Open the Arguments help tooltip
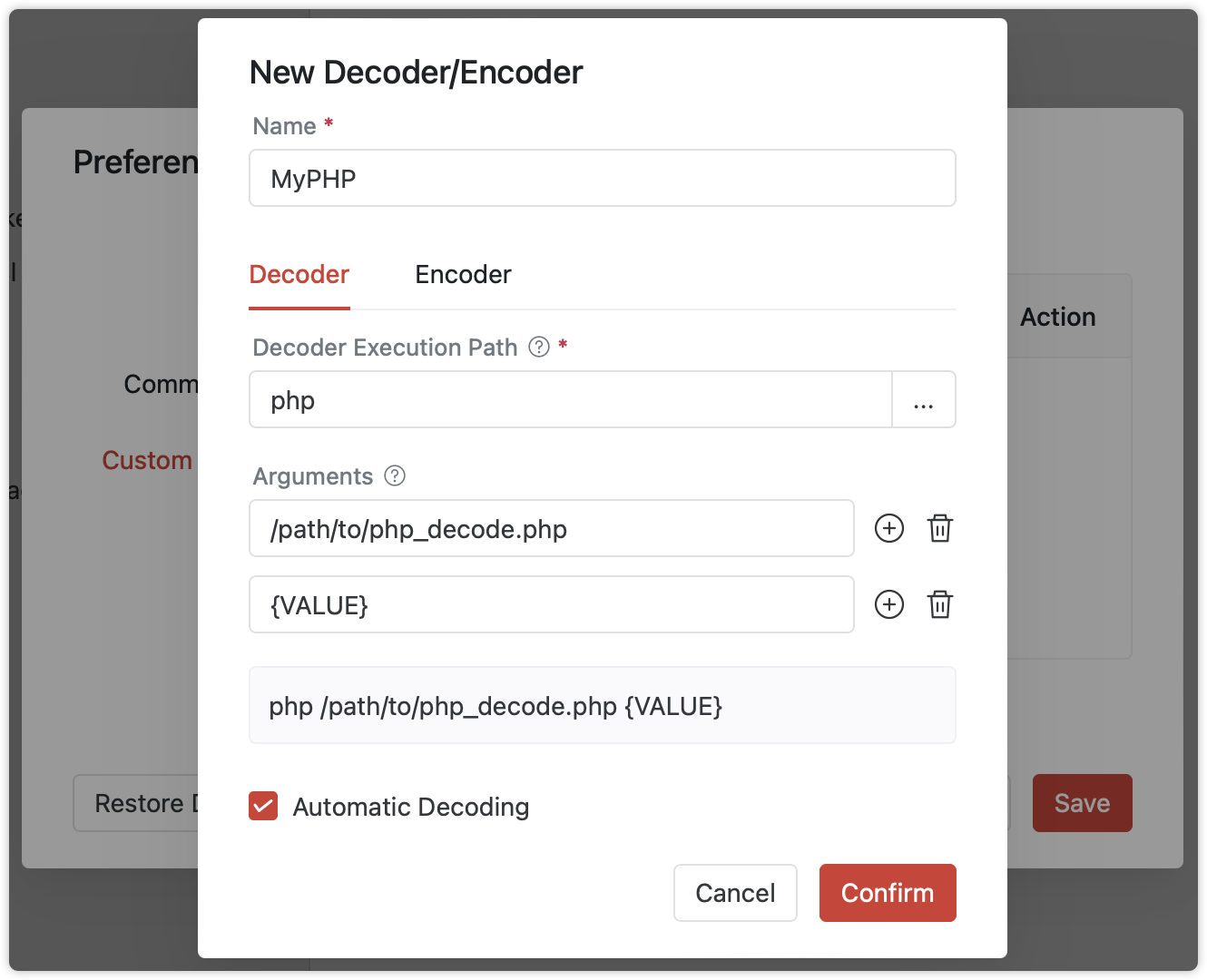The image size is (1207, 980). pos(394,475)
